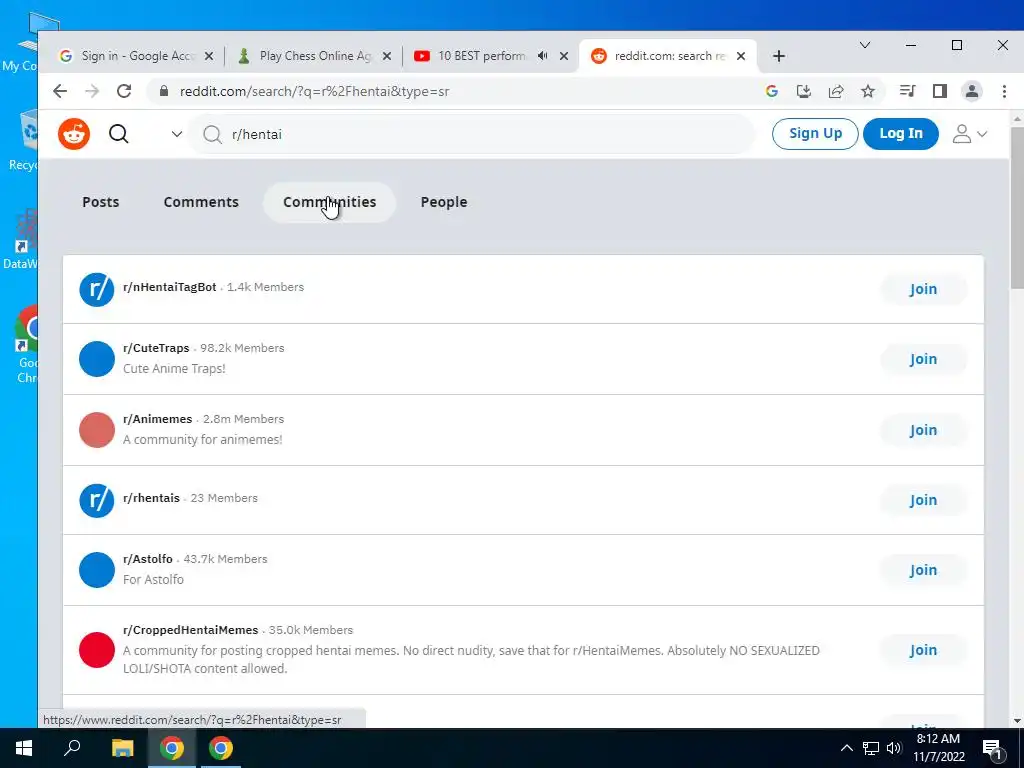Viewport: 1024px width, 768px height.
Task: Join the r/nHentaiTagBot community
Action: [x=923, y=289]
